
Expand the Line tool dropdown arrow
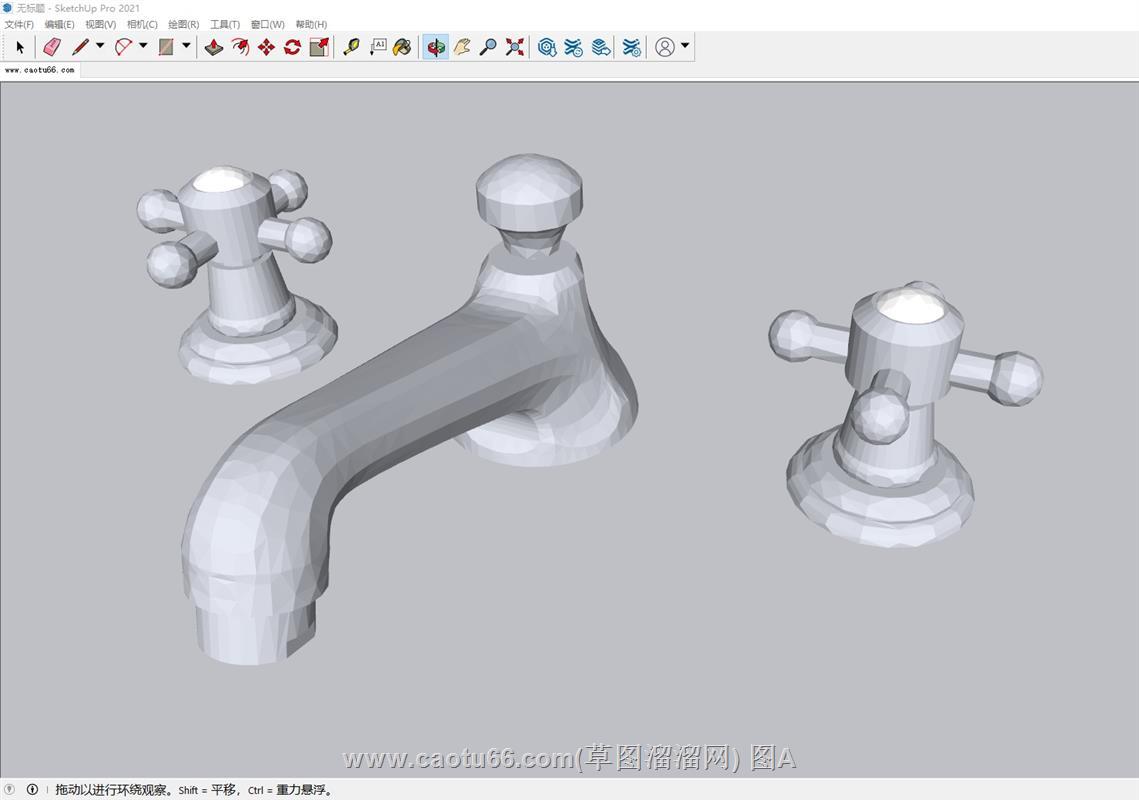tap(100, 46)
